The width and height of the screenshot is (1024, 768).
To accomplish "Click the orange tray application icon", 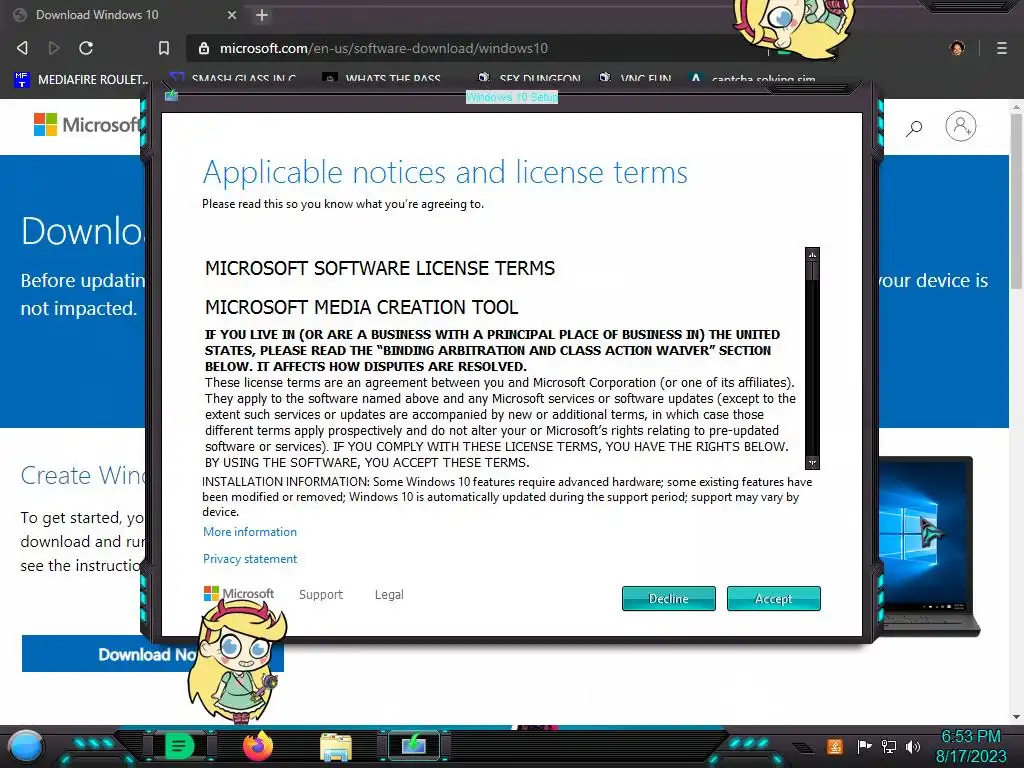I will click(x=834, y=746).
